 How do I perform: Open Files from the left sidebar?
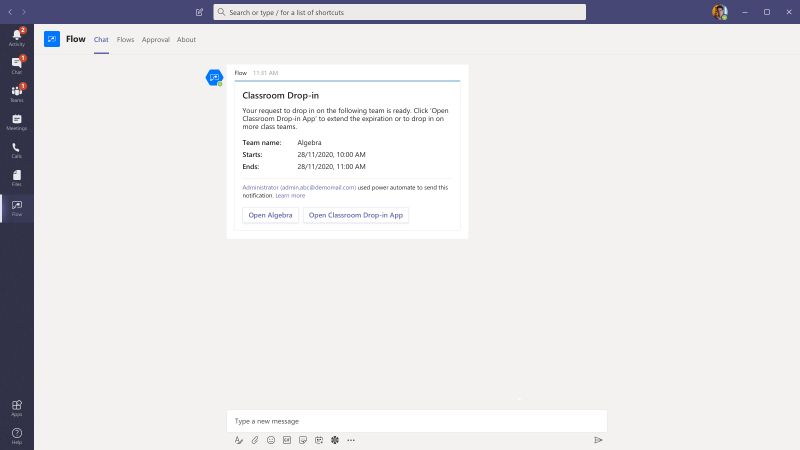tap(17, 178)
